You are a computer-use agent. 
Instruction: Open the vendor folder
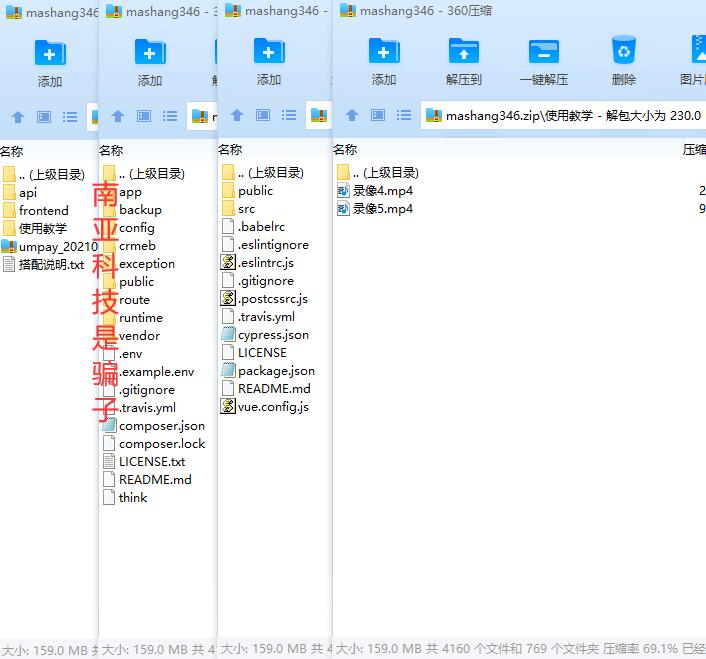(139, 336)
